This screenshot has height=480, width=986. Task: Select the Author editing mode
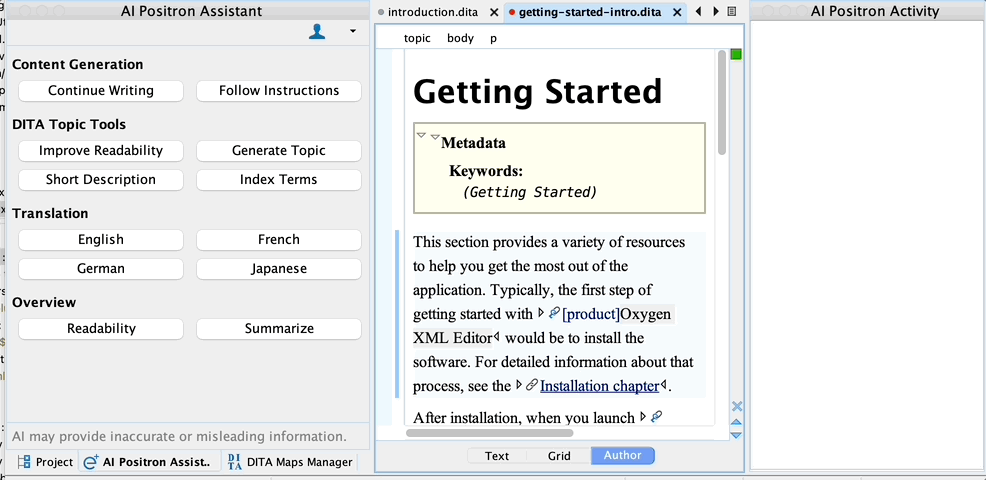click(622, 456)
